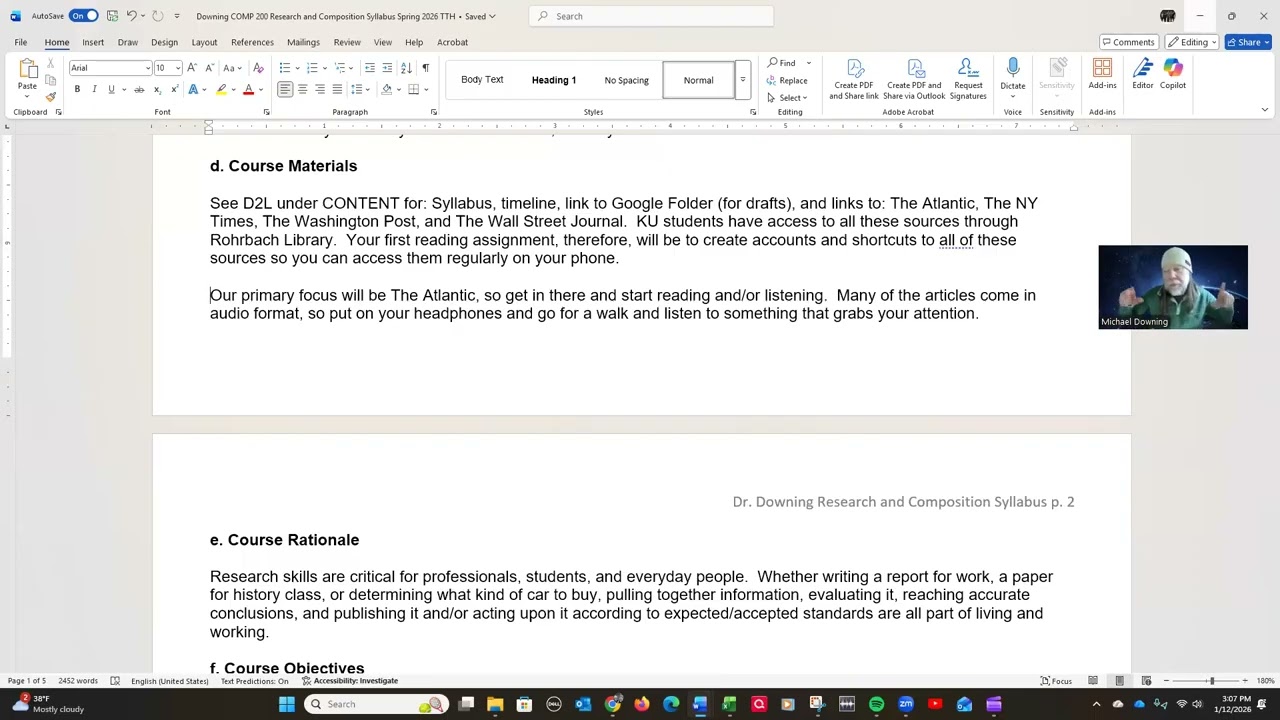
Task: Start Dictate with microphone icon
Action: tap(1012, 70)
